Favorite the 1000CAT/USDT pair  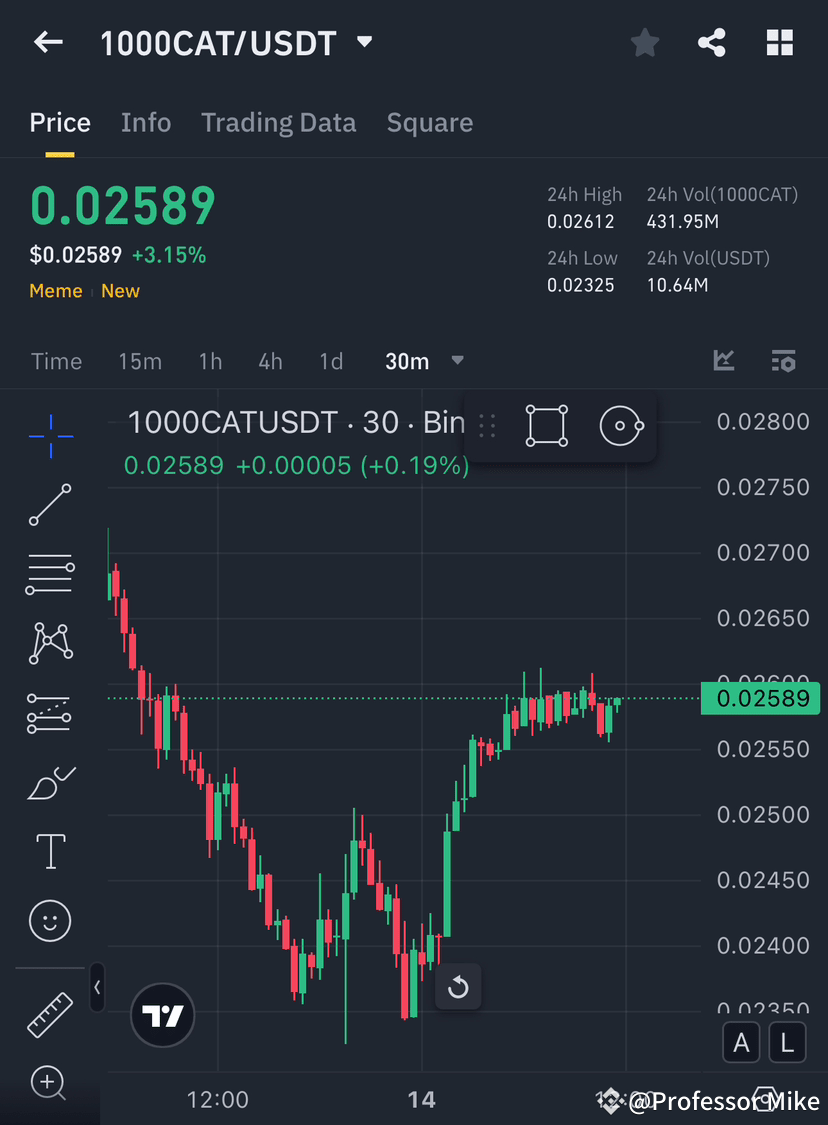(x=644, y=42)
